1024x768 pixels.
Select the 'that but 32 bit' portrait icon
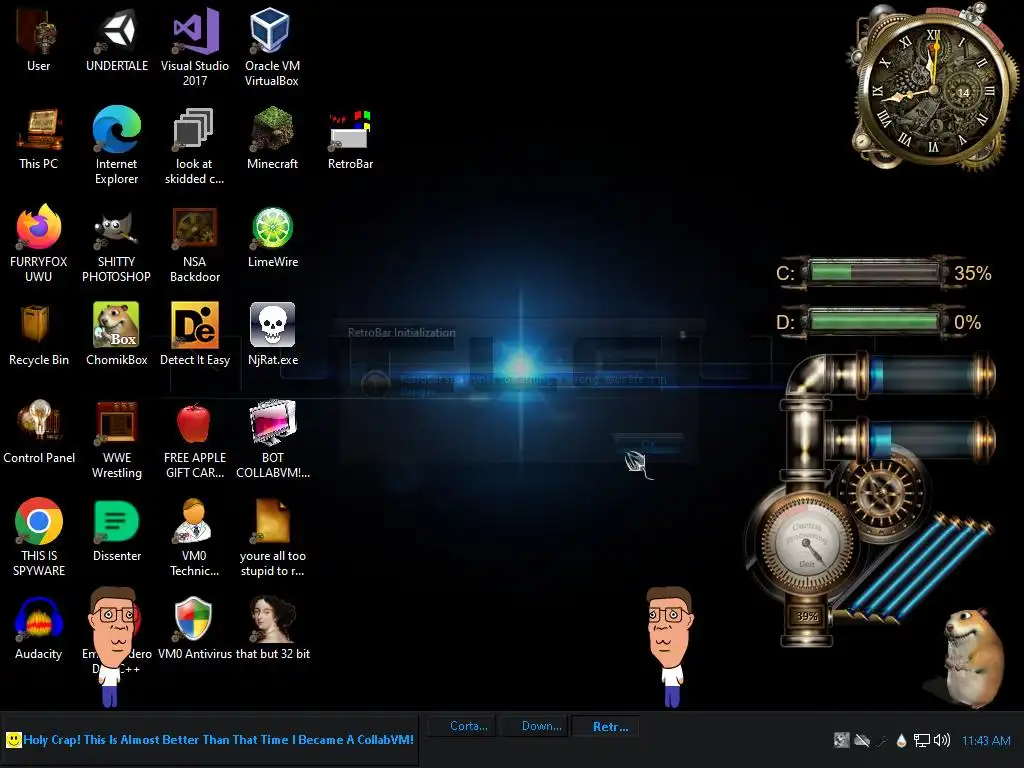pos(272,628)
